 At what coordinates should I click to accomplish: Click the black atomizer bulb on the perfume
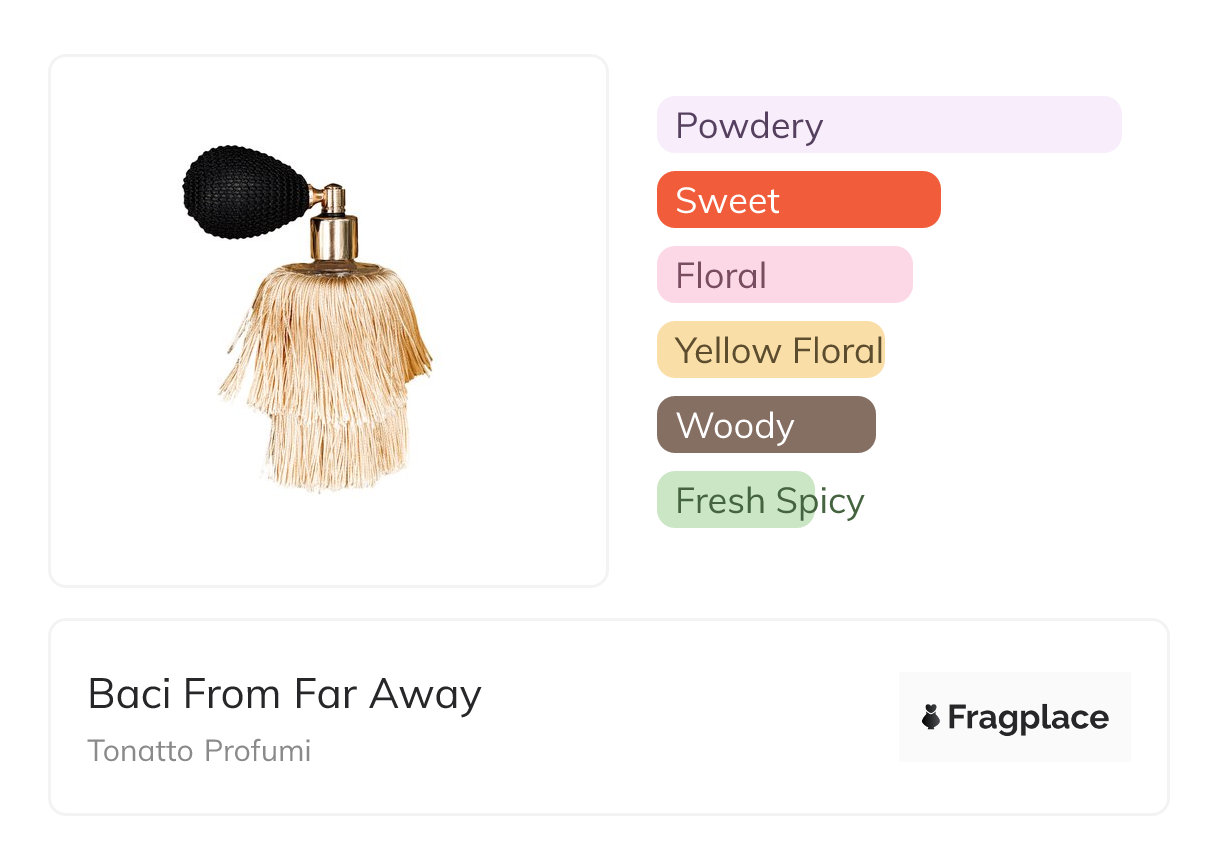pos(241,192)
